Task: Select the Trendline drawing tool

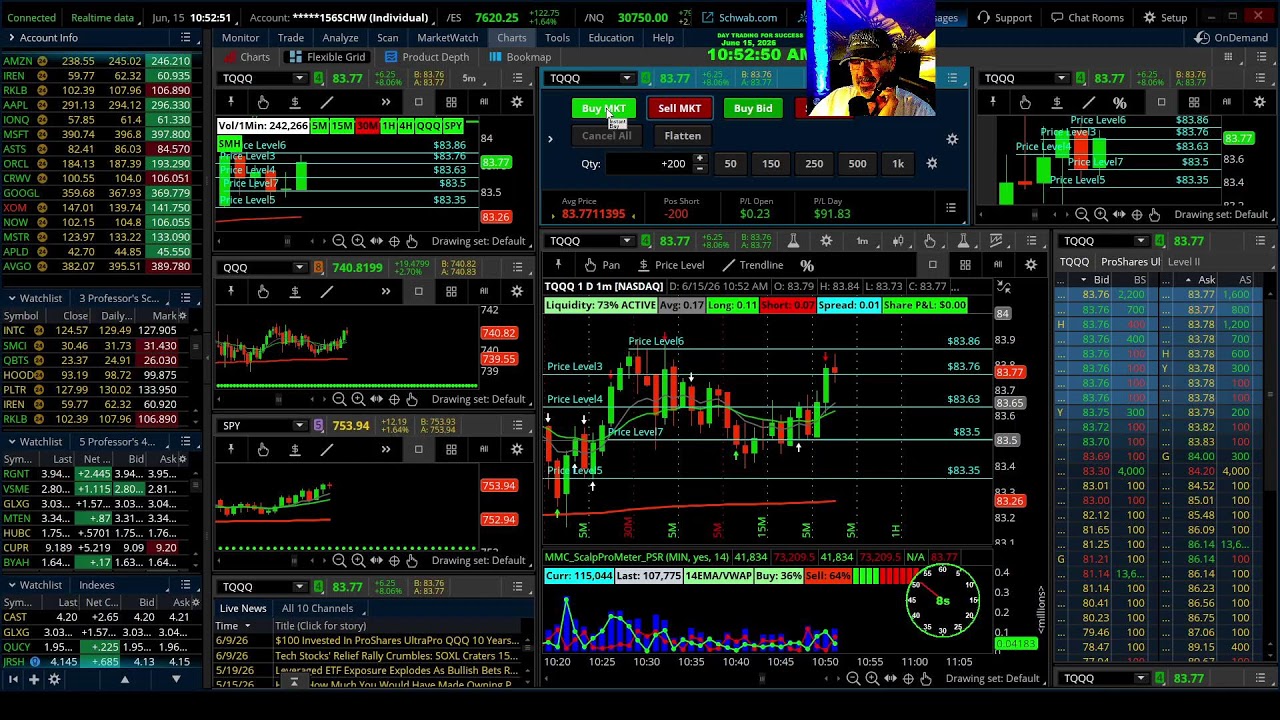Action: [x=752, y=265]
